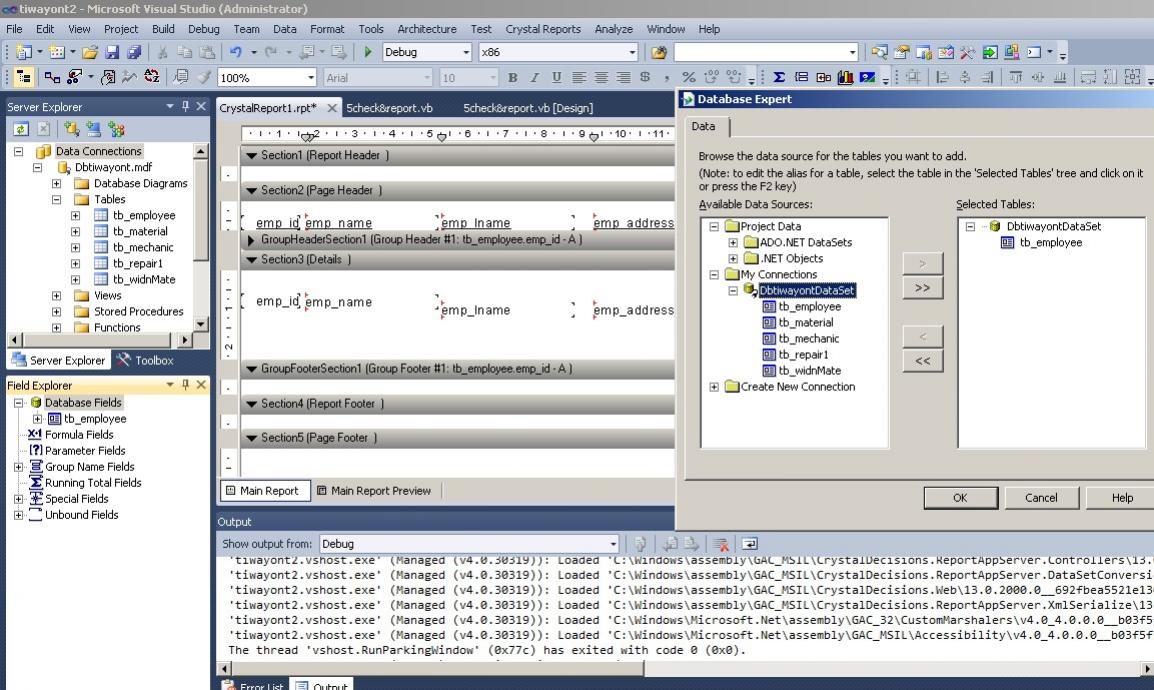Viewport: 1154px width, 690px height.
Task: Click Cancel in Database Expert
Action: pos(1041,498)
